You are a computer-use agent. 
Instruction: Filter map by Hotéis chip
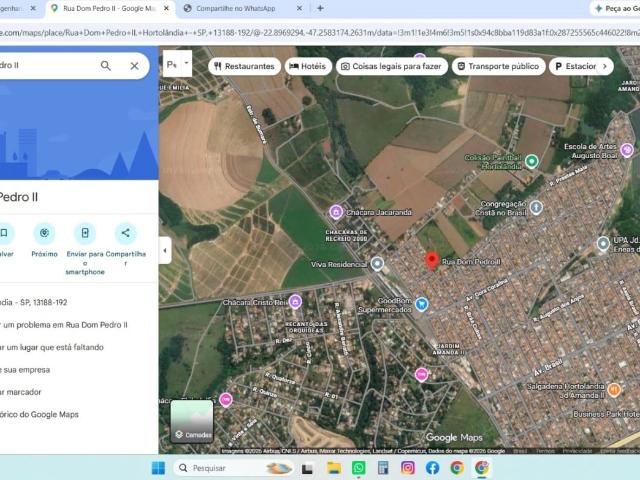pos(308,66)
